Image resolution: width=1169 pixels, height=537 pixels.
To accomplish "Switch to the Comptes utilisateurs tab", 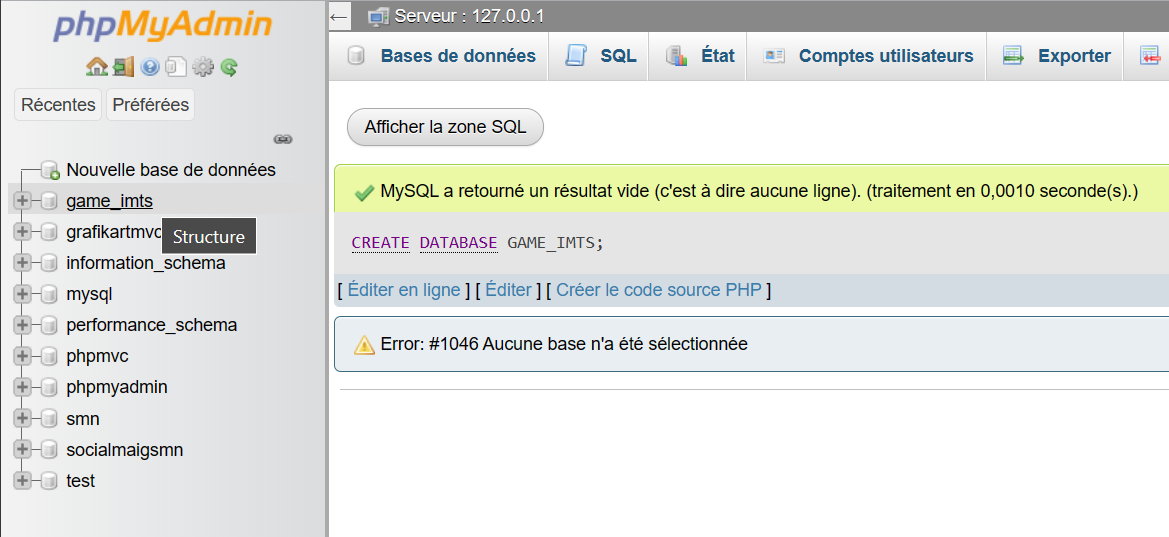I will [x=868, y=56].
